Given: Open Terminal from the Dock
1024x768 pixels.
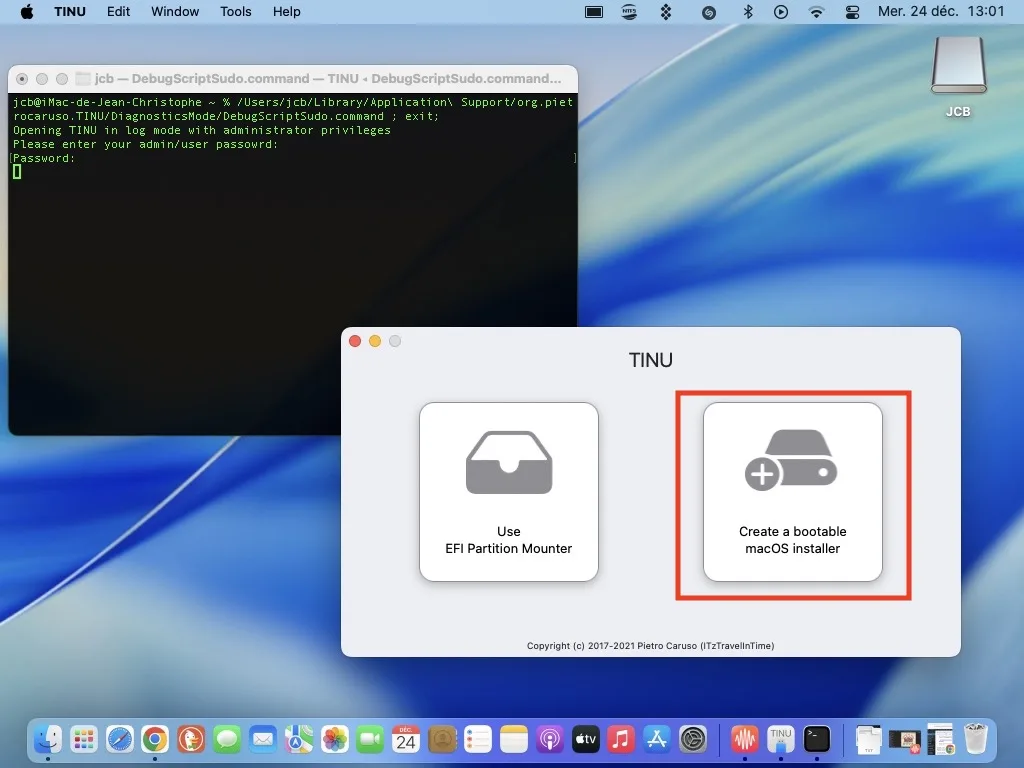Looking at the screenshot, I should click(816, 739).
